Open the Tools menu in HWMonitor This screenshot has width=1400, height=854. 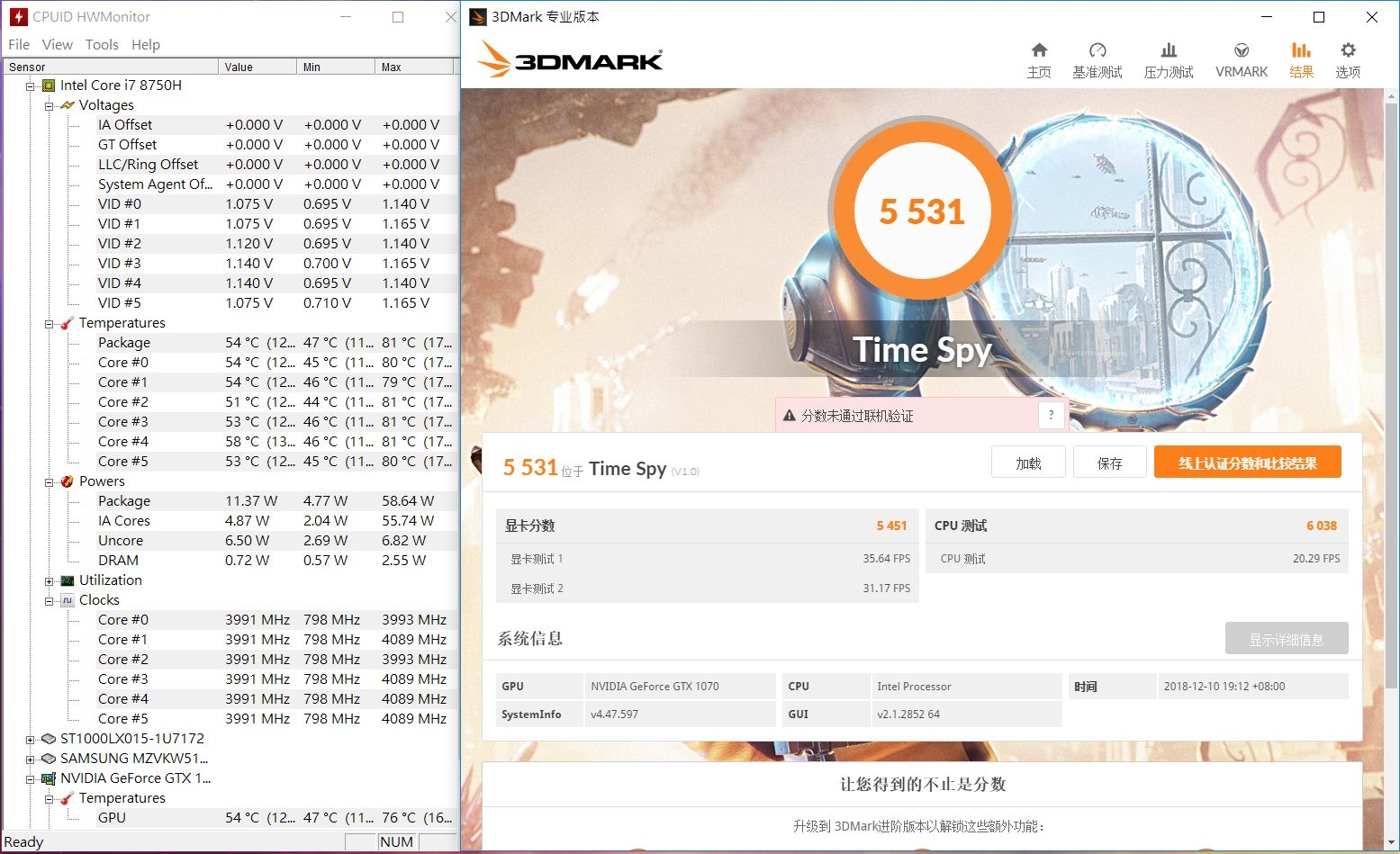pos(102,44)
